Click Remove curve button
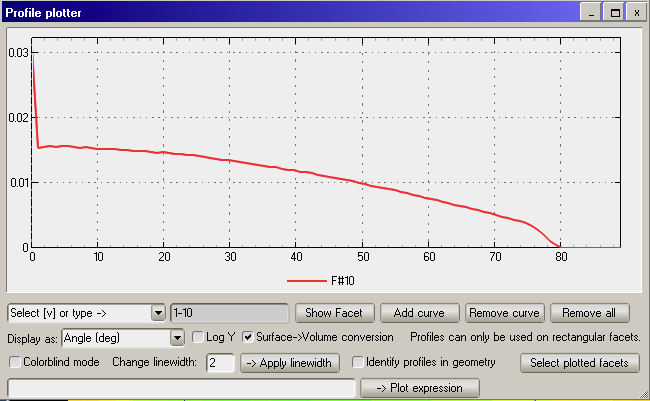This screenshot has height=401, width=650. 504,313
